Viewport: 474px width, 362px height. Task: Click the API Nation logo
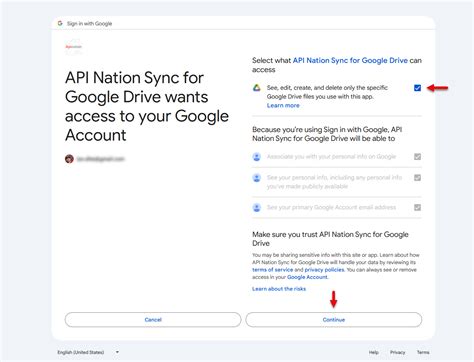point(74,47)
